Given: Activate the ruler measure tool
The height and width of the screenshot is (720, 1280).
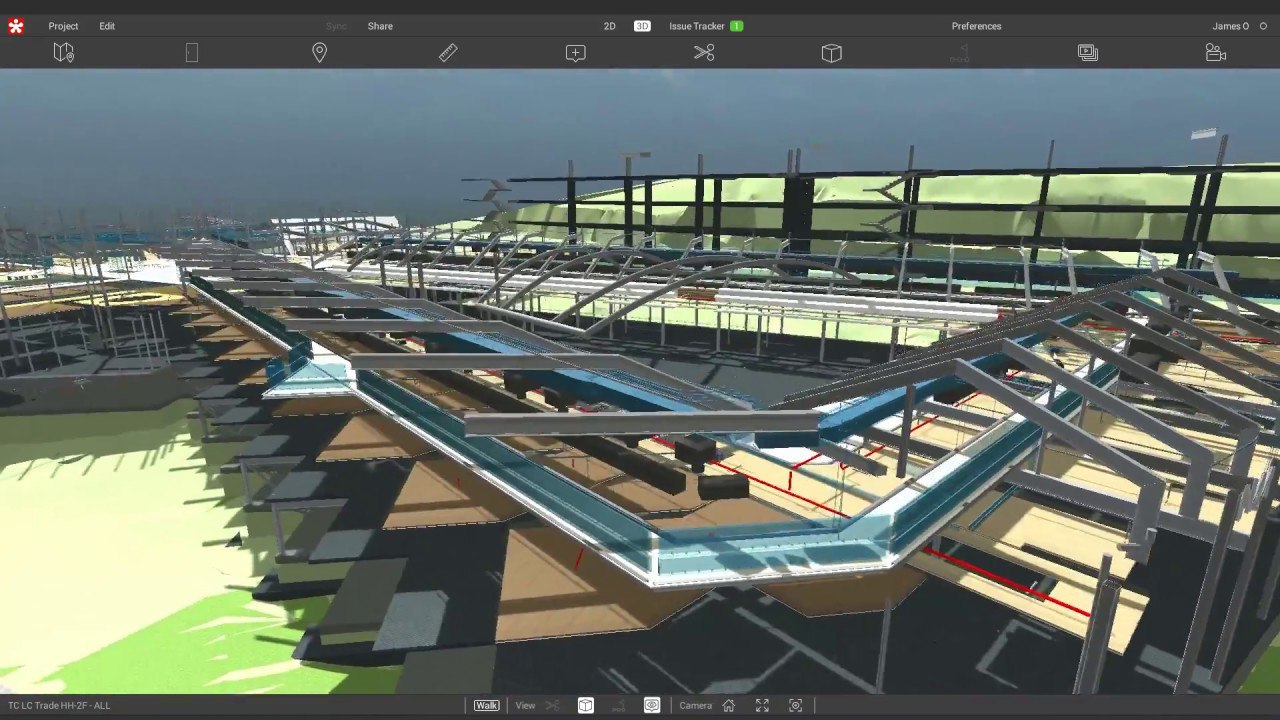Looking at the screenshot, I should tap(448, 53).
